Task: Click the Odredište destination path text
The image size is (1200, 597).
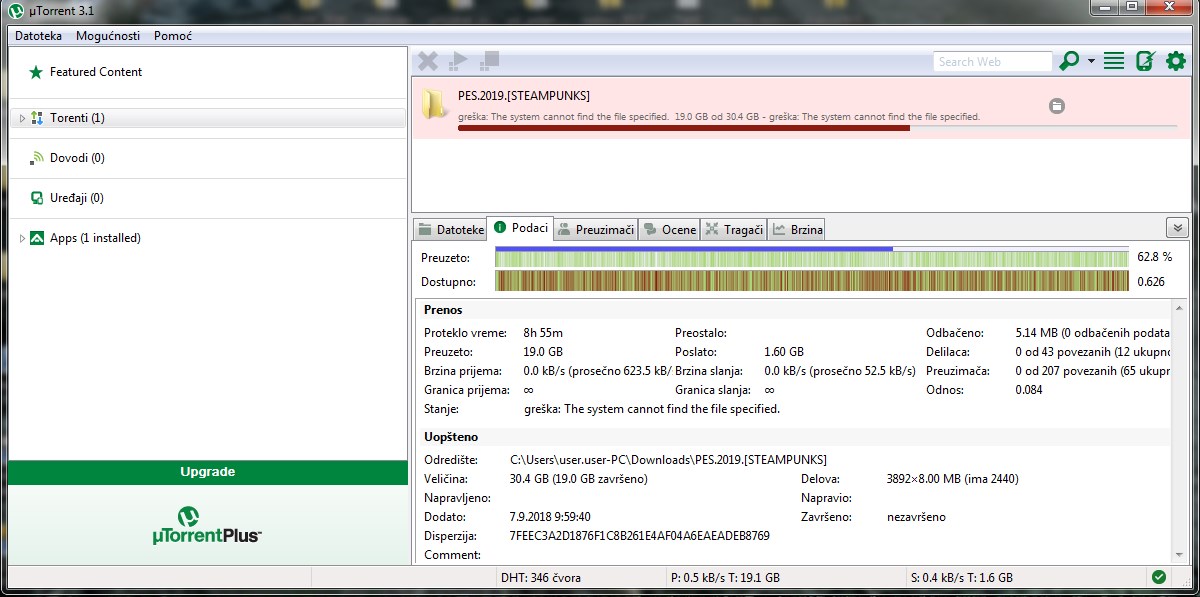Action: tap(668, 460)
